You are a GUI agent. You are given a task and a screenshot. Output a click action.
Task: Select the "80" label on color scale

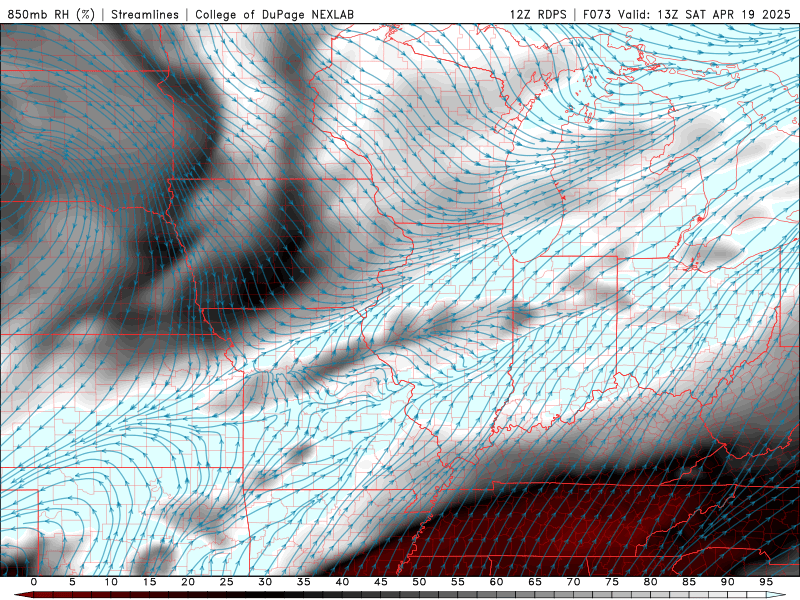click(x=650, y=582)
